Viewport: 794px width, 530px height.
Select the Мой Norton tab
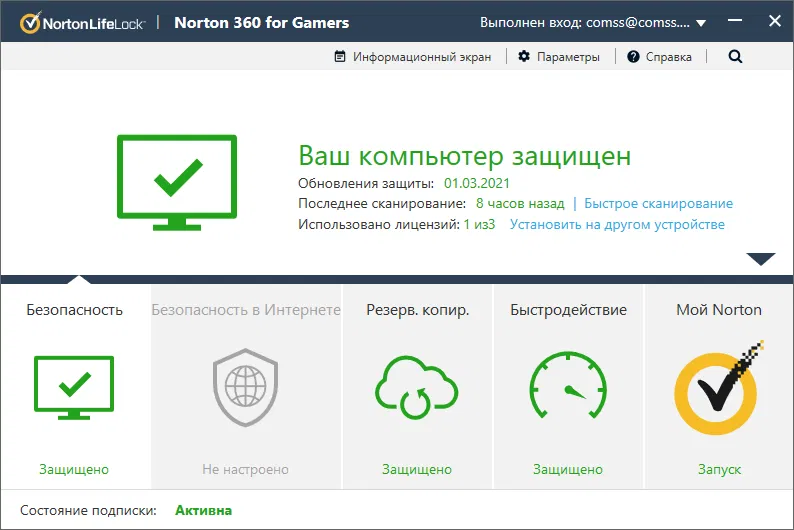click(x=719, y=310)
